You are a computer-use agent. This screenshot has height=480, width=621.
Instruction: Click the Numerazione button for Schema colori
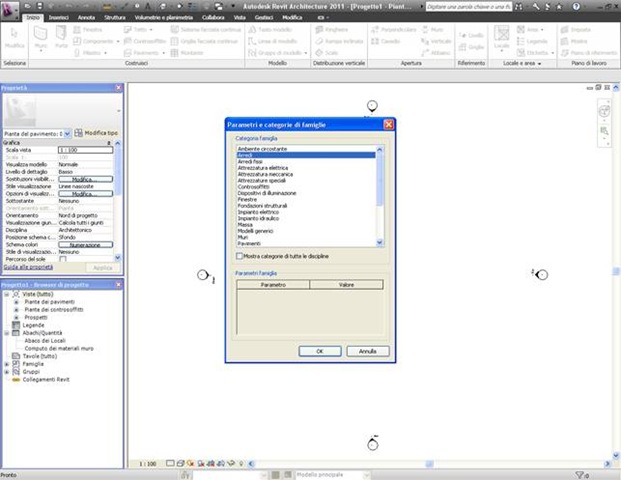tap(86, 245)
